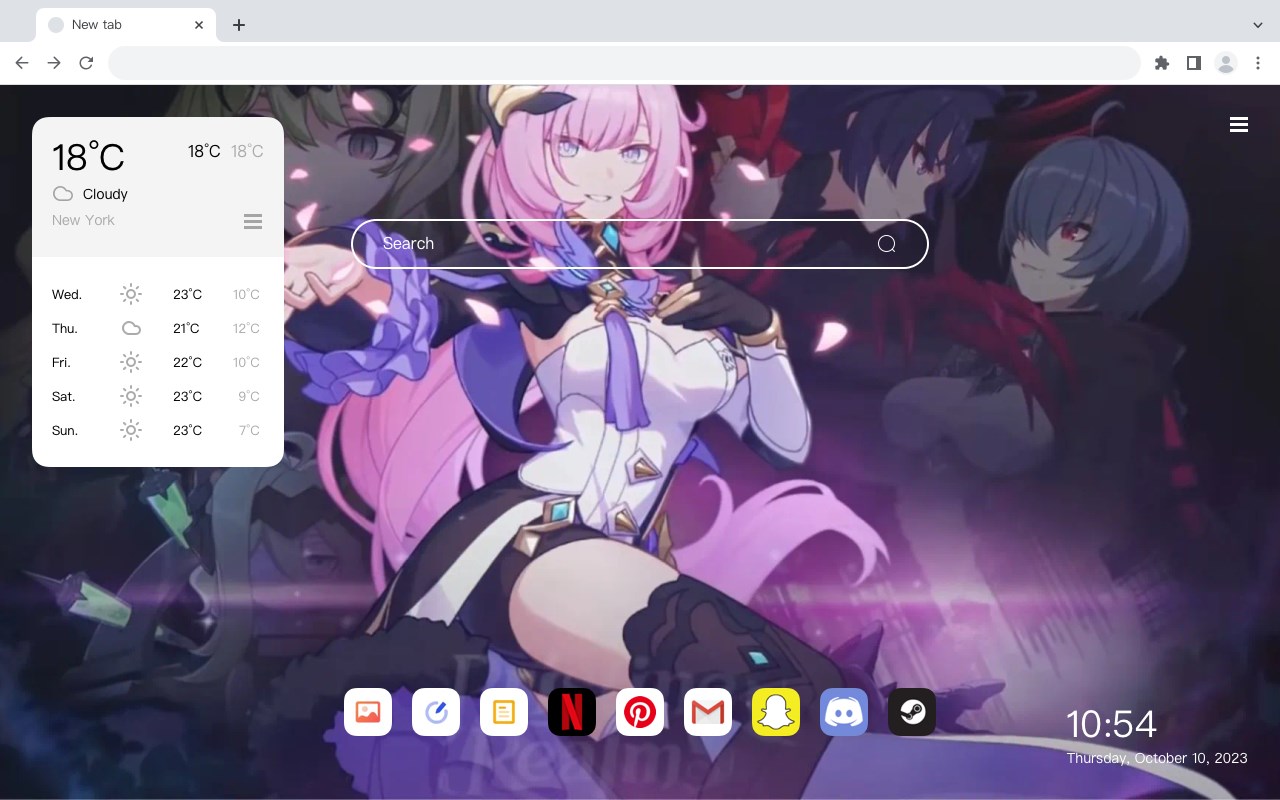Click Thursday's cloud weather icon
Screen dimensions: 1280x800
coord(131,328)
